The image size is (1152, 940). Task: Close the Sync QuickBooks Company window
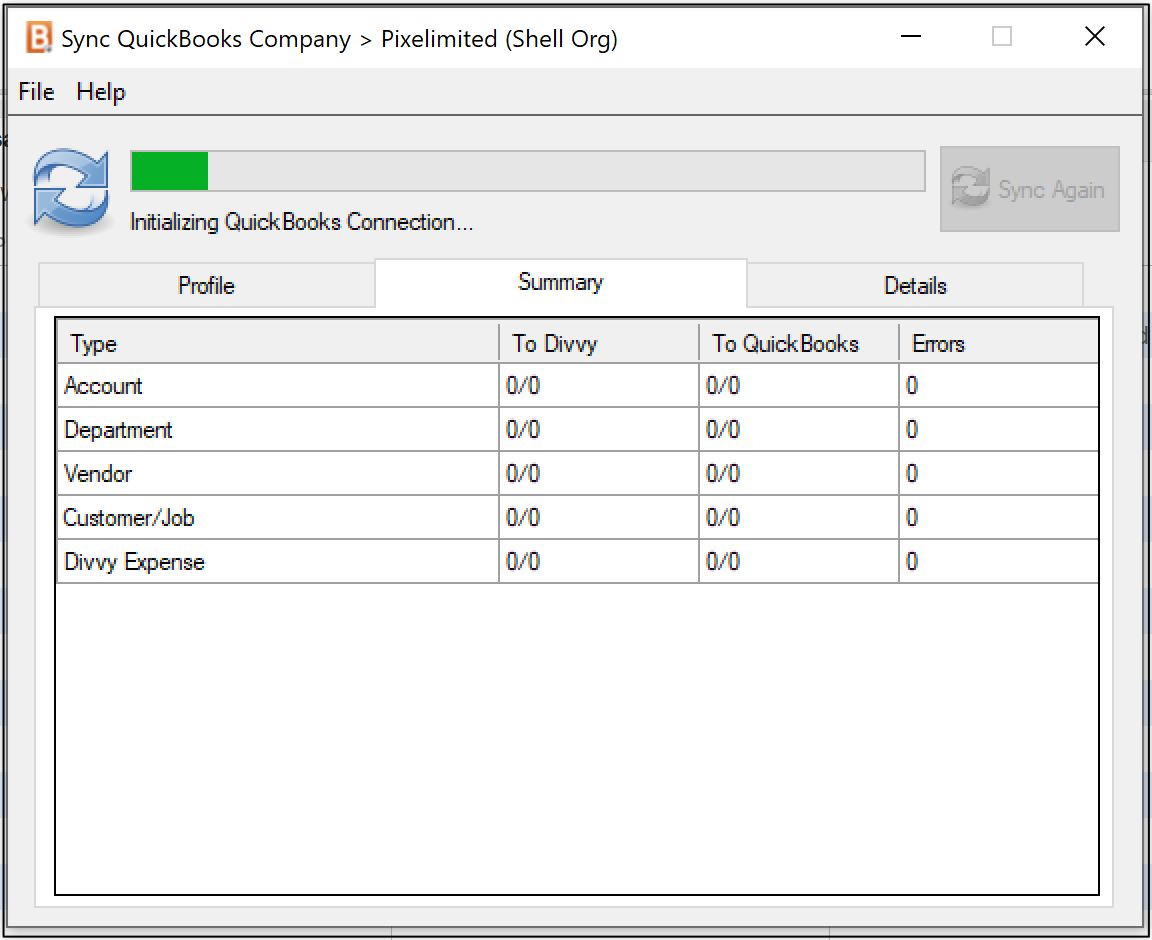(x=1094, y=38)
